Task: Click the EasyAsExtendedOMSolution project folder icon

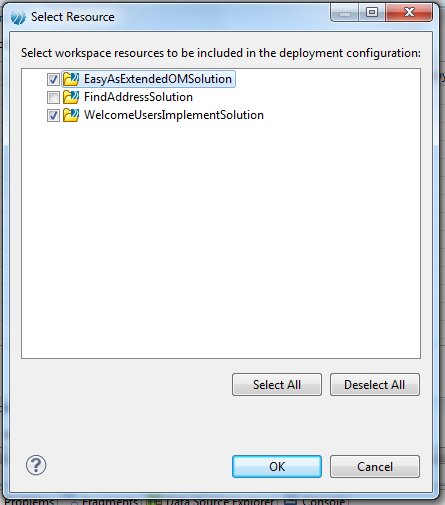Action: 71,79
